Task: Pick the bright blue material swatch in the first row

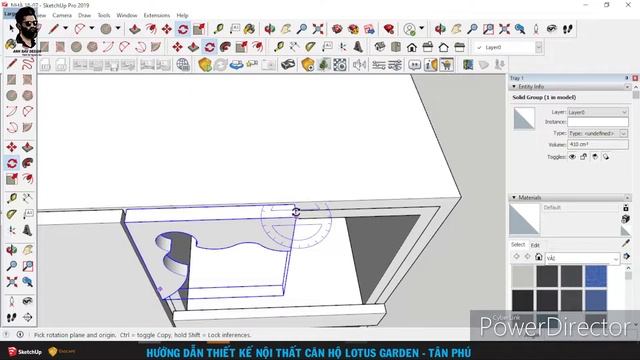Action: coord(596,276)
